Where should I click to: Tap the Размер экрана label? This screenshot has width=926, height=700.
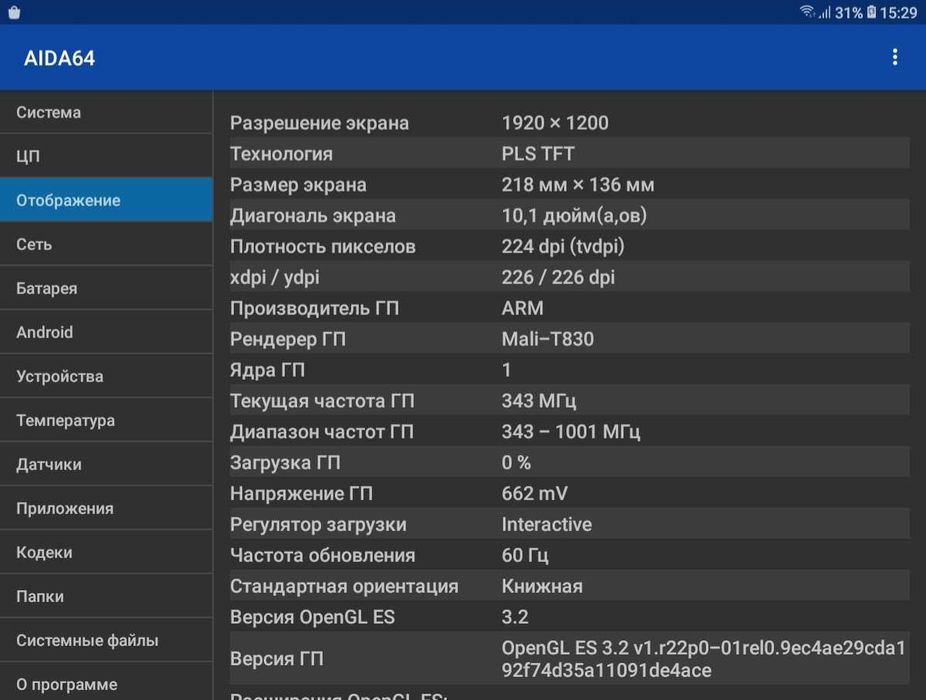[298, 184]
